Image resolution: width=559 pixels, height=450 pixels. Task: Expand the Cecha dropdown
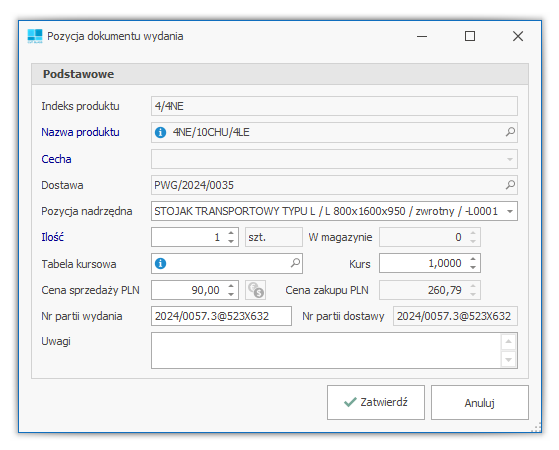[510, 159]
